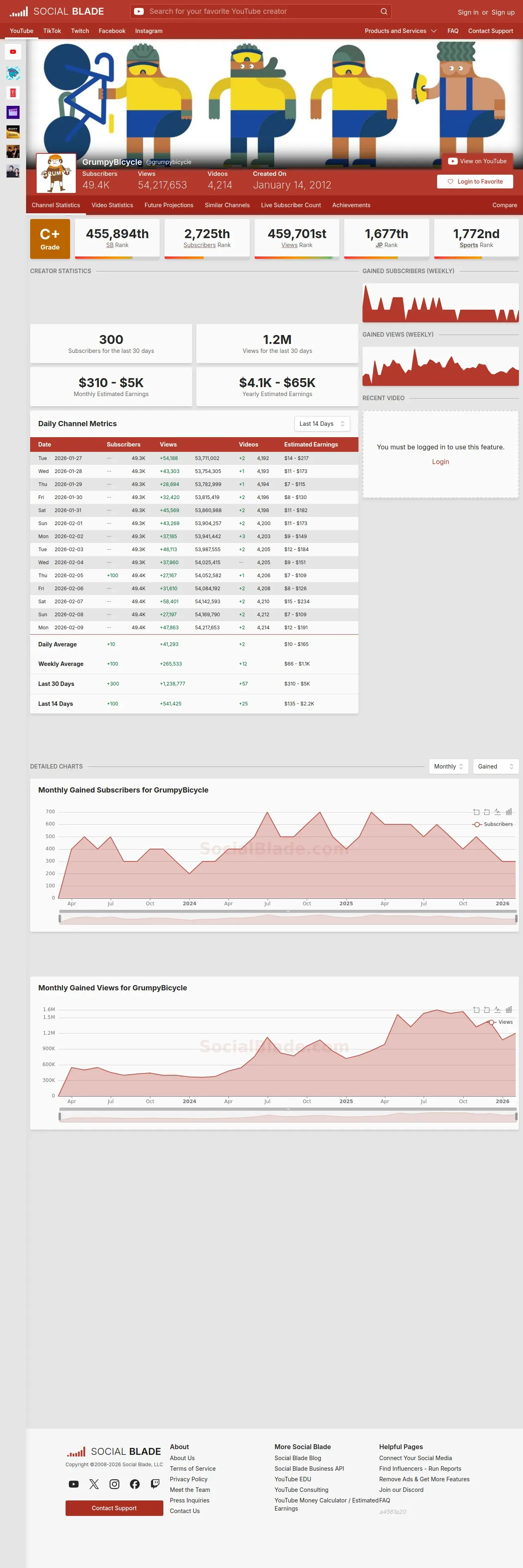Click the Social Blade logo in the footer

114,1452
